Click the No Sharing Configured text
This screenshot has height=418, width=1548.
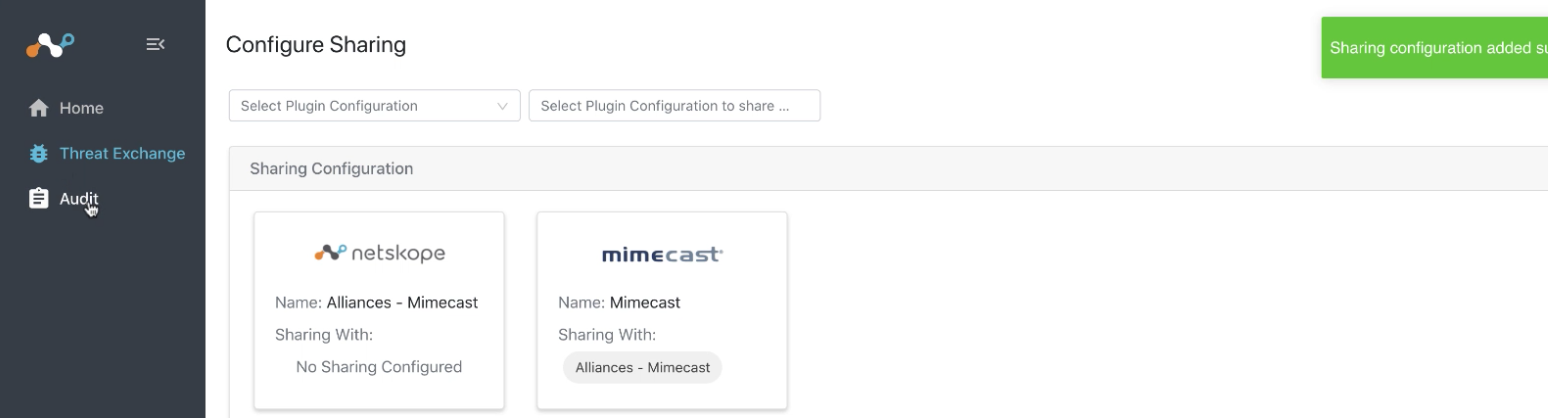click(x=379, y=367)
